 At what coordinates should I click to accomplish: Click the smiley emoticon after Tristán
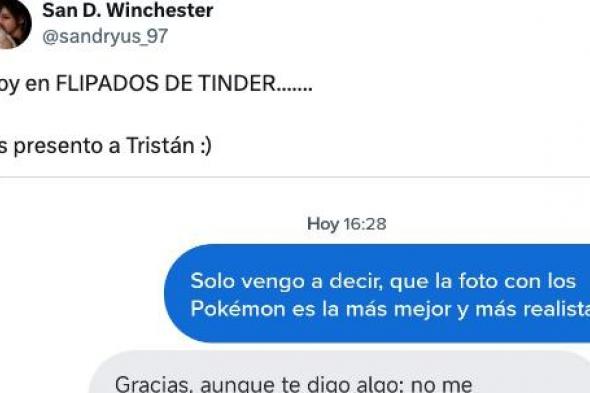[x=206, y=146]
